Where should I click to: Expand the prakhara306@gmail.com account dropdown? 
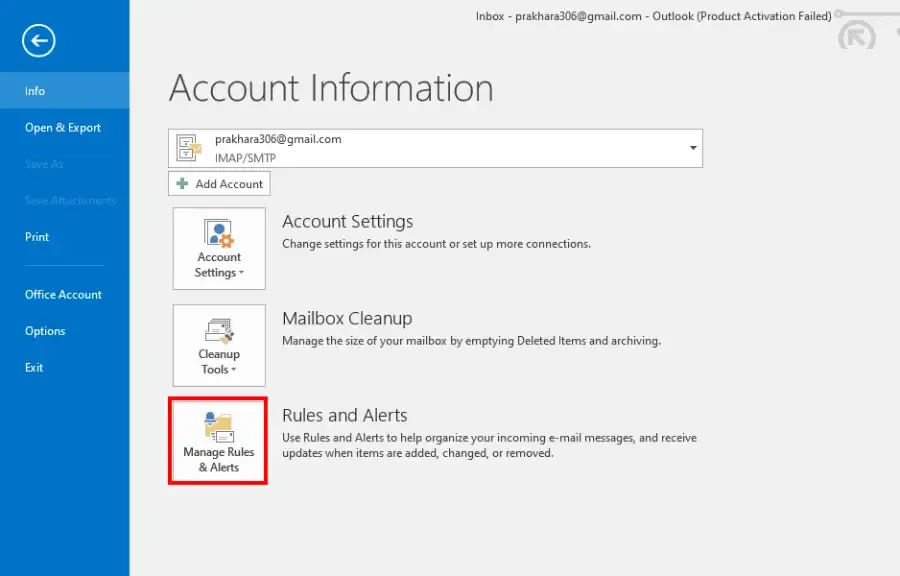point(693,148)
